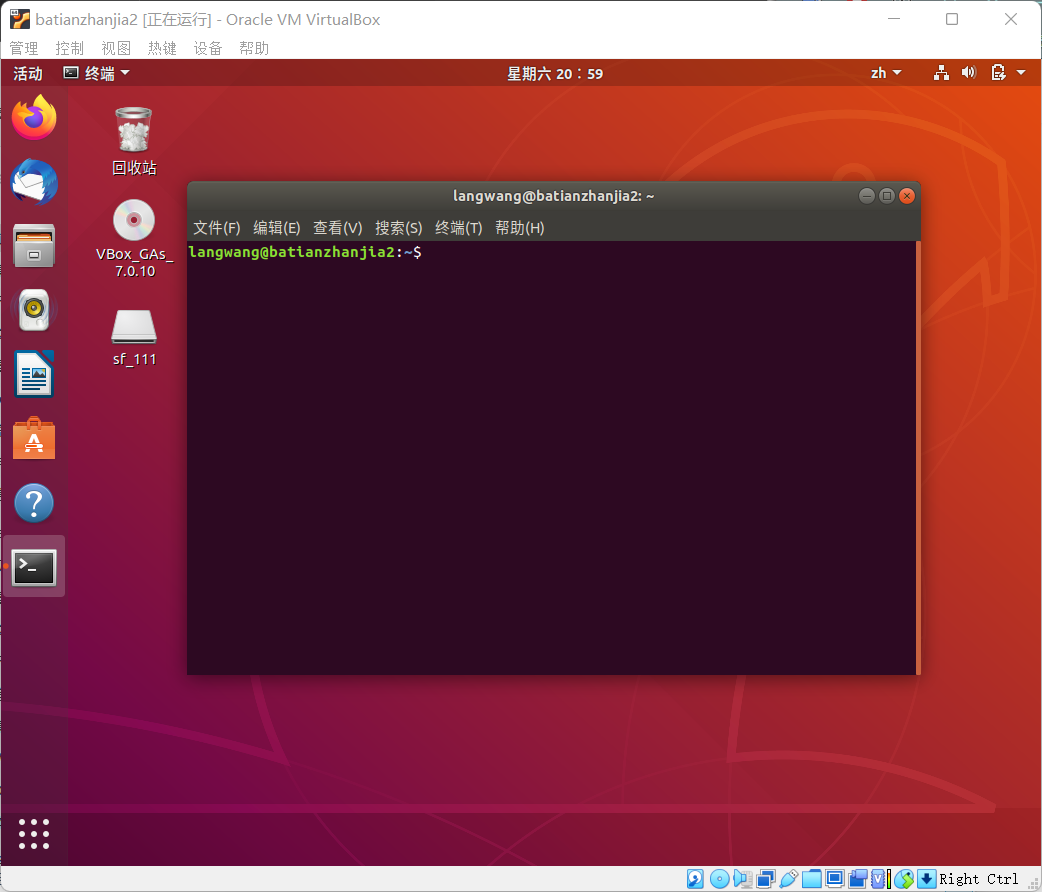Screen dimensions: 1042x892
Task: Open the 帮助(H) menu in terminal
Action: 520,228
